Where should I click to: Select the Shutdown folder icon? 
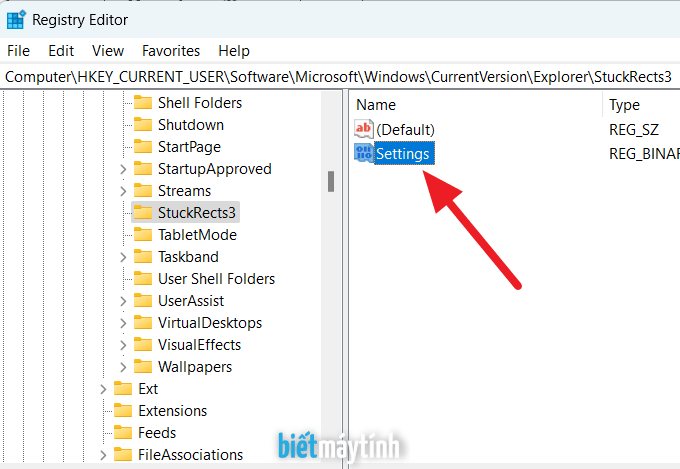(x=143, y=125)
